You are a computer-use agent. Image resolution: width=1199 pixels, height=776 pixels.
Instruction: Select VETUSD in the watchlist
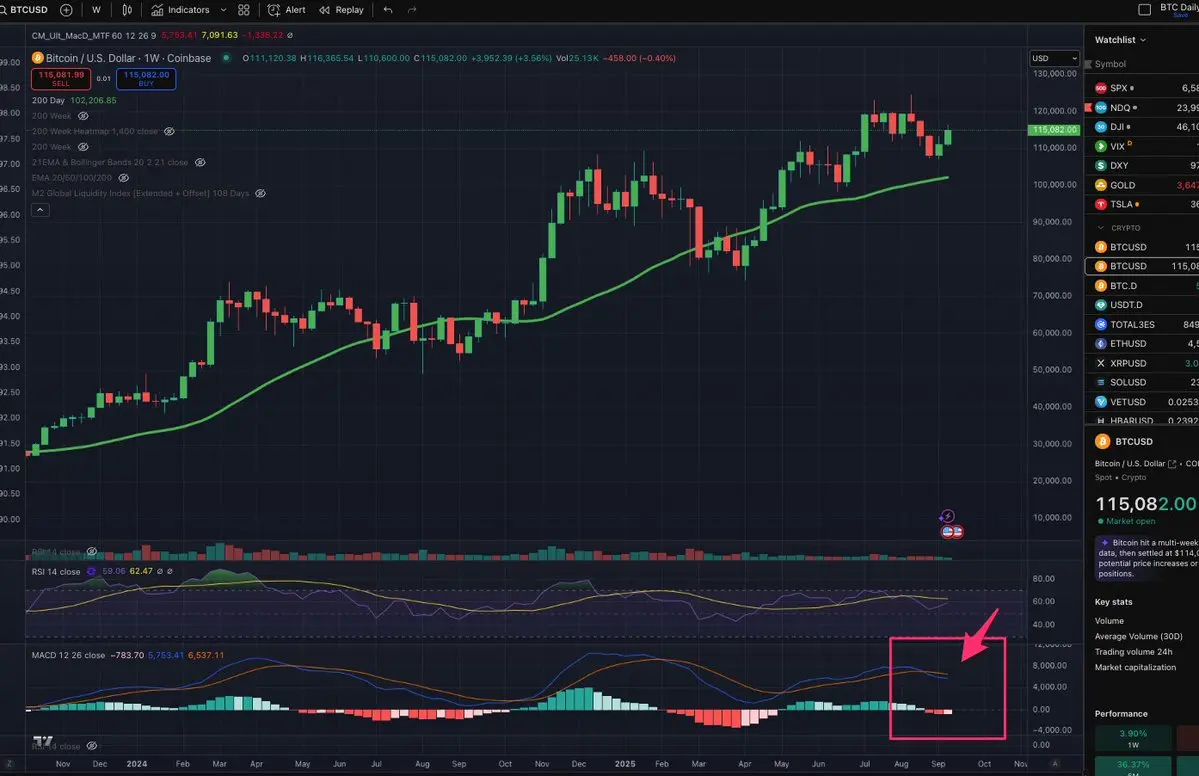click(1142, 402)
